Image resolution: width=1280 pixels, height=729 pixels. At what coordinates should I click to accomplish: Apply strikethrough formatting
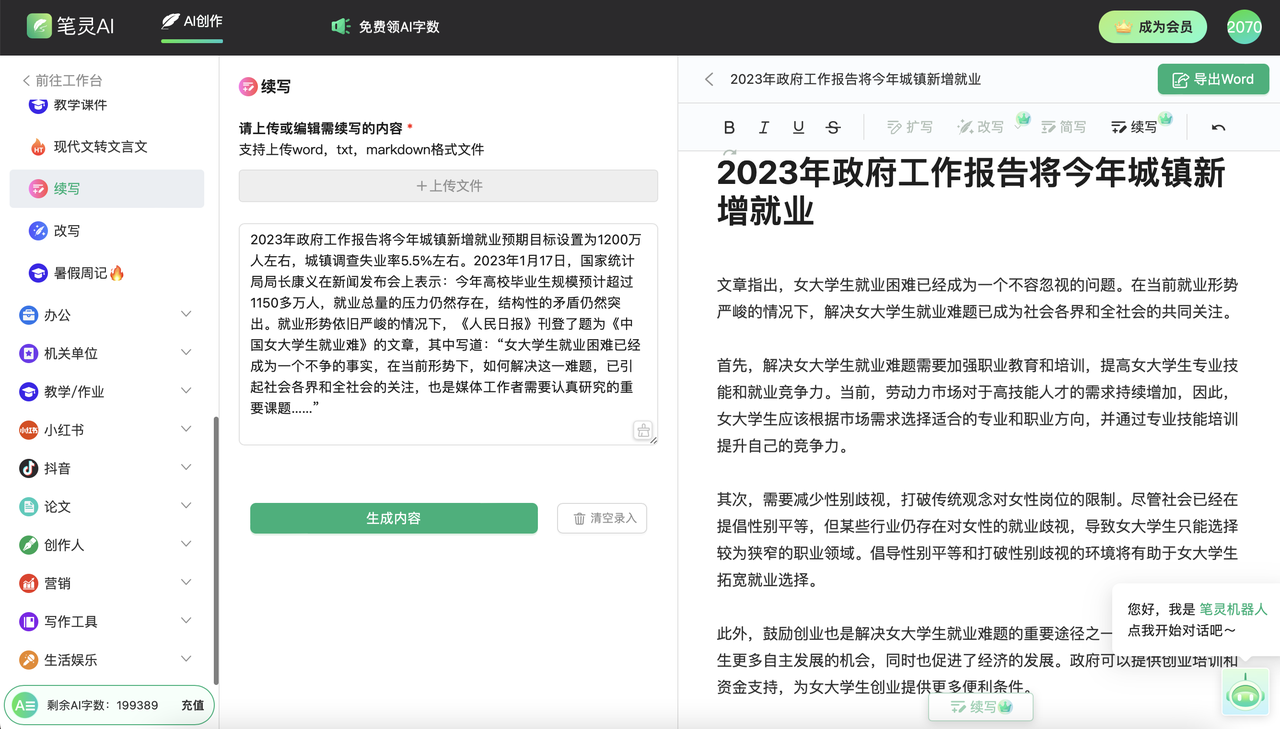(x=834, y=127)
